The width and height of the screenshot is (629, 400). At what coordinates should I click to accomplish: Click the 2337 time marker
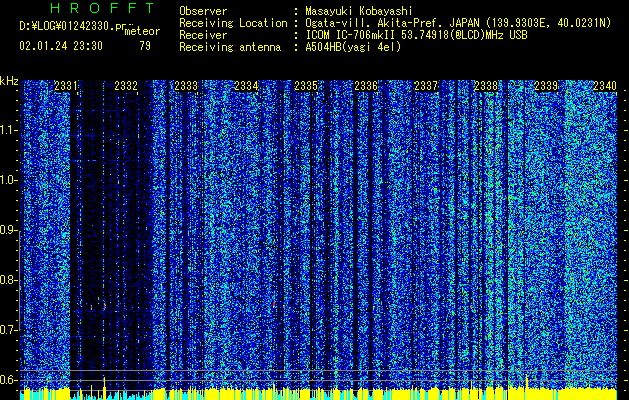click(x=426, y=86)
